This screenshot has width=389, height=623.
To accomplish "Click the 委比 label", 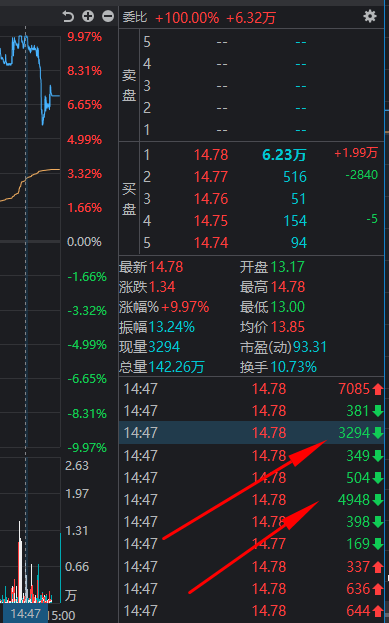I will coord(135,17).
